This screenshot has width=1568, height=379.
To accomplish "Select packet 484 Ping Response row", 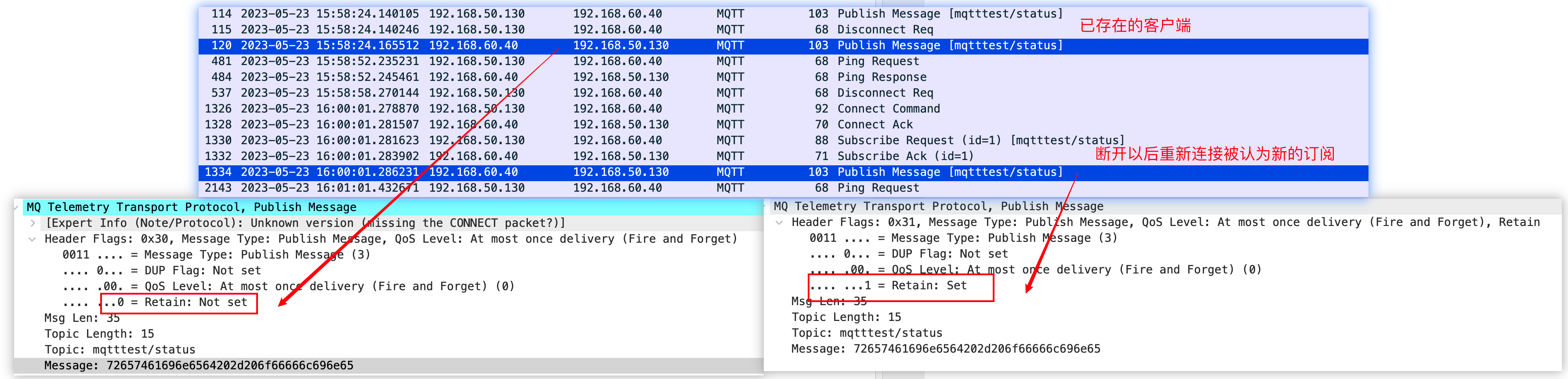I will 784,77.
